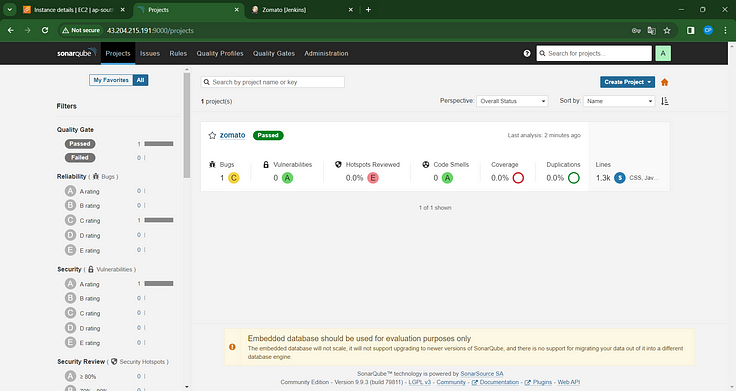The height and width of the screenshot is (391, 736).
Task: Open the help question mark icon
Action: pos(527,54)
